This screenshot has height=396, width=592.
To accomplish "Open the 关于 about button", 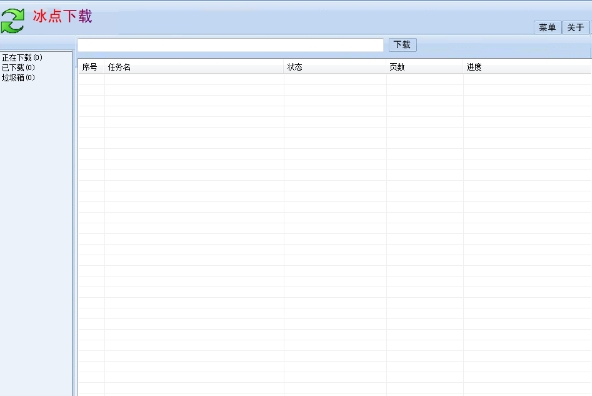I will tap(576, 27).
